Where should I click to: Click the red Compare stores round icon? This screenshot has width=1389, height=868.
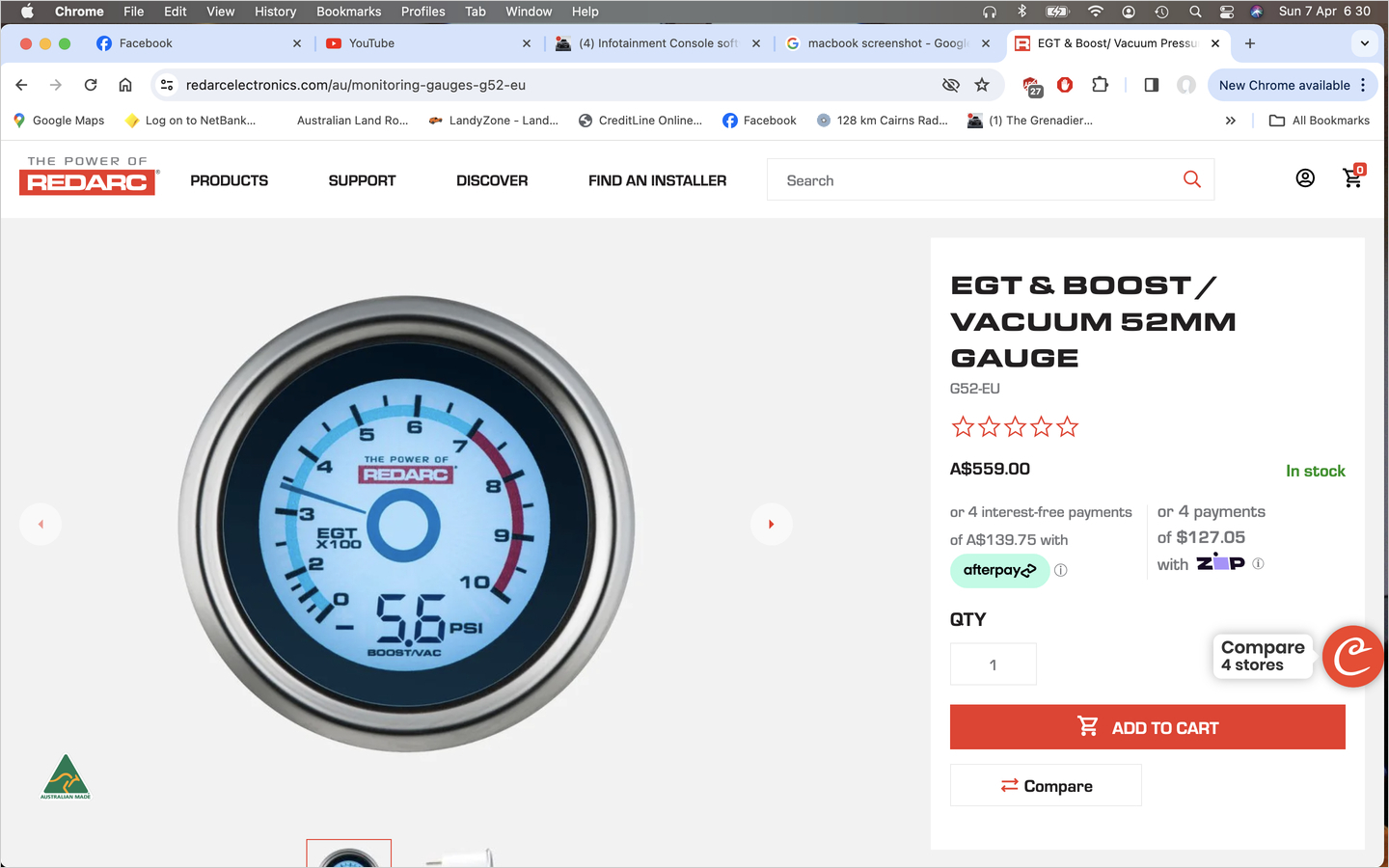coord(1353,657)
